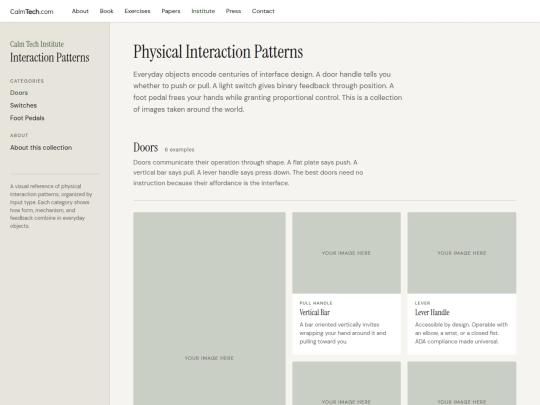Open the Exercises nav item
540x405 pixels.
tap(137, 11)
